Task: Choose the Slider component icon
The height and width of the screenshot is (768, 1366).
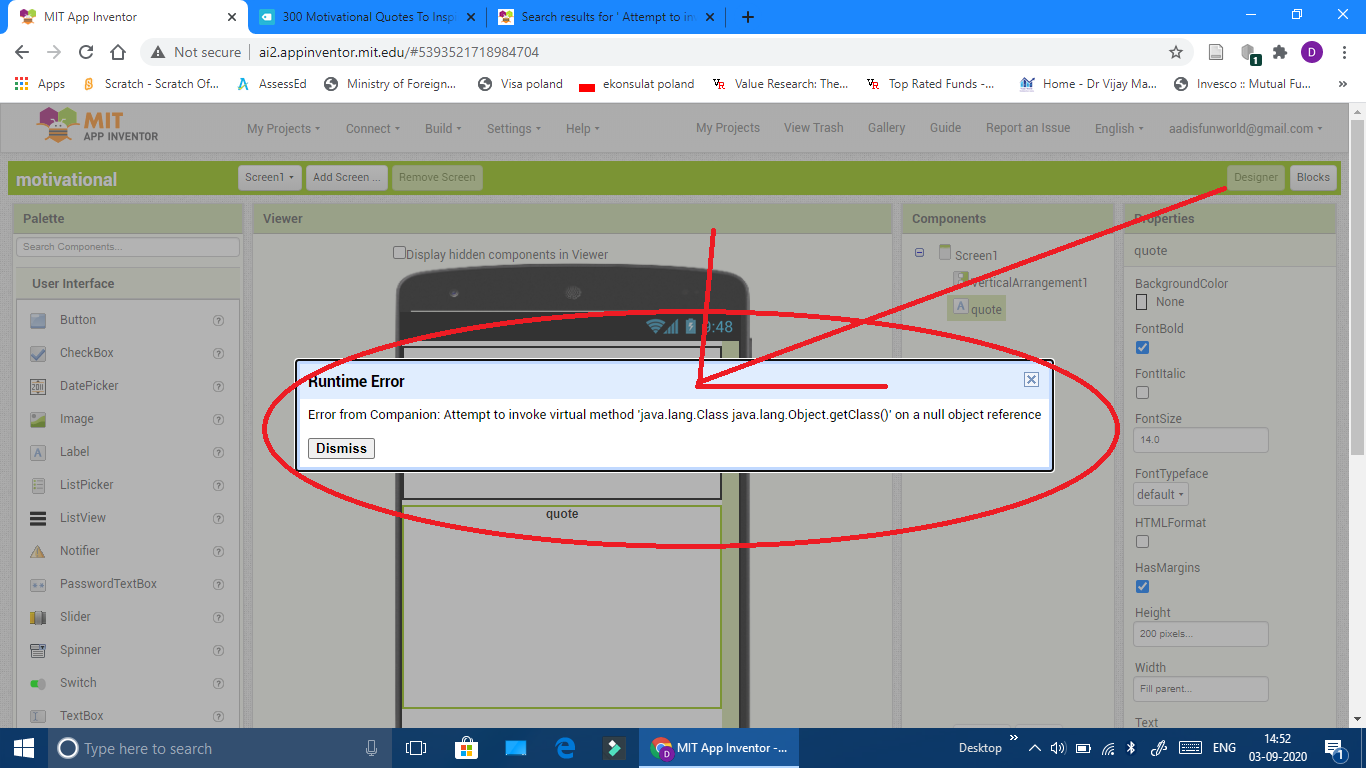Action: tap(38, 617)
